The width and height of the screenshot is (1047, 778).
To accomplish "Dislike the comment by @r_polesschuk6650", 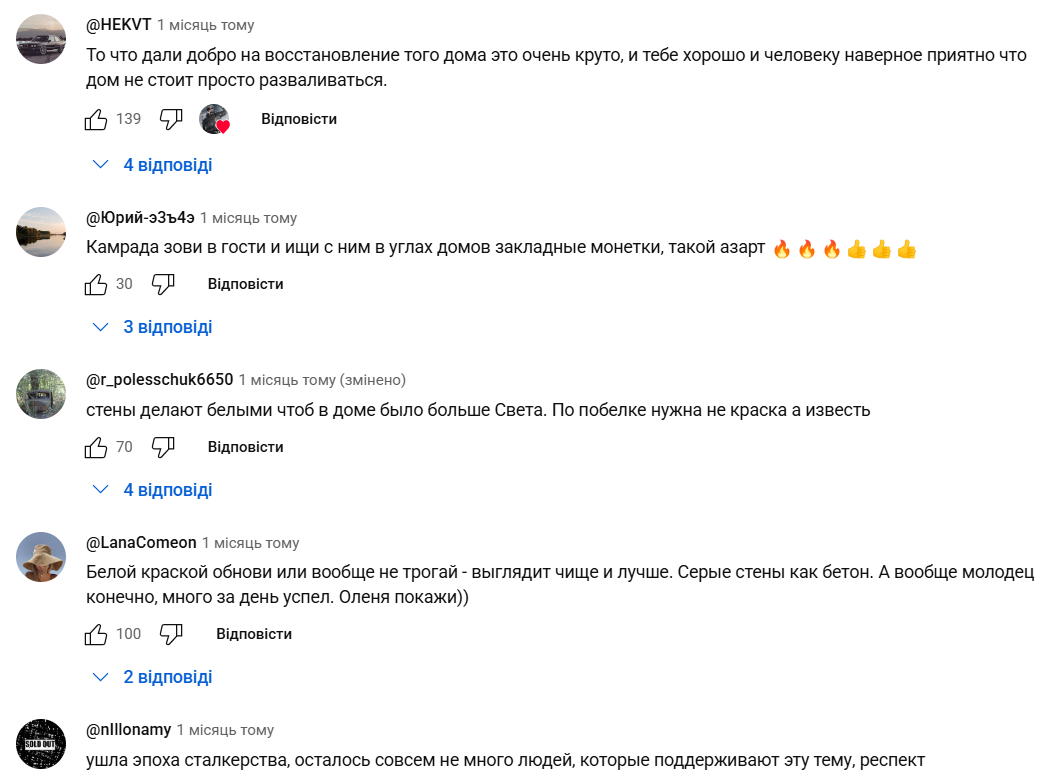I will coord(163,447).
